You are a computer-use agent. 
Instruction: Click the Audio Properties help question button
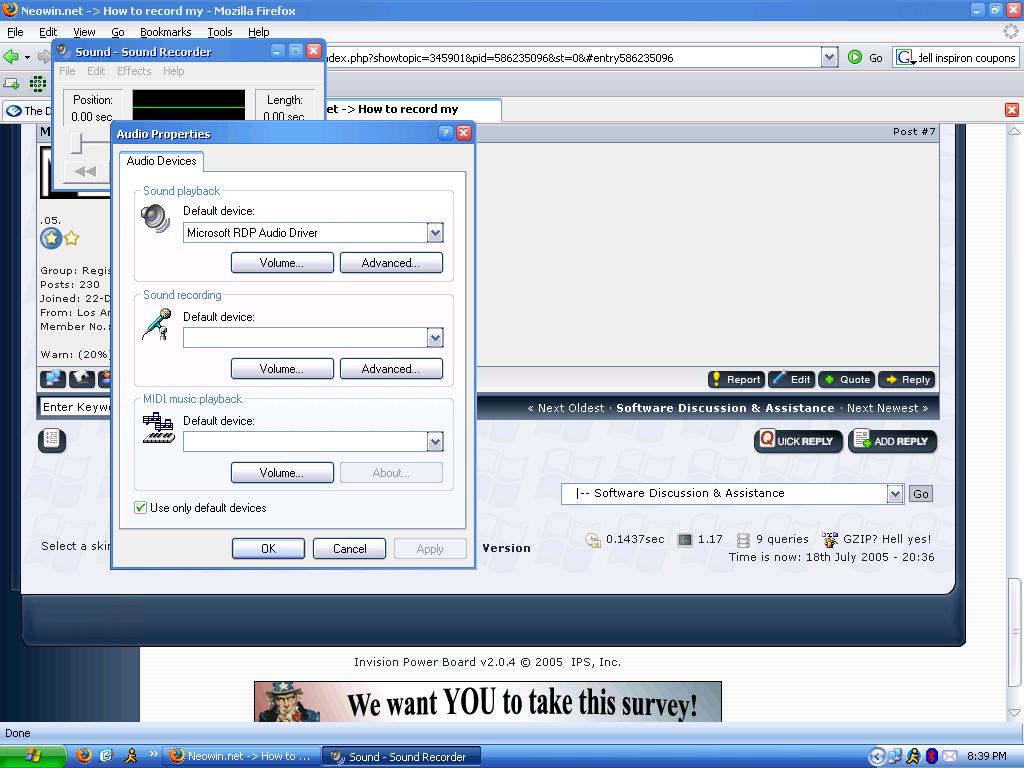(445, 133)
